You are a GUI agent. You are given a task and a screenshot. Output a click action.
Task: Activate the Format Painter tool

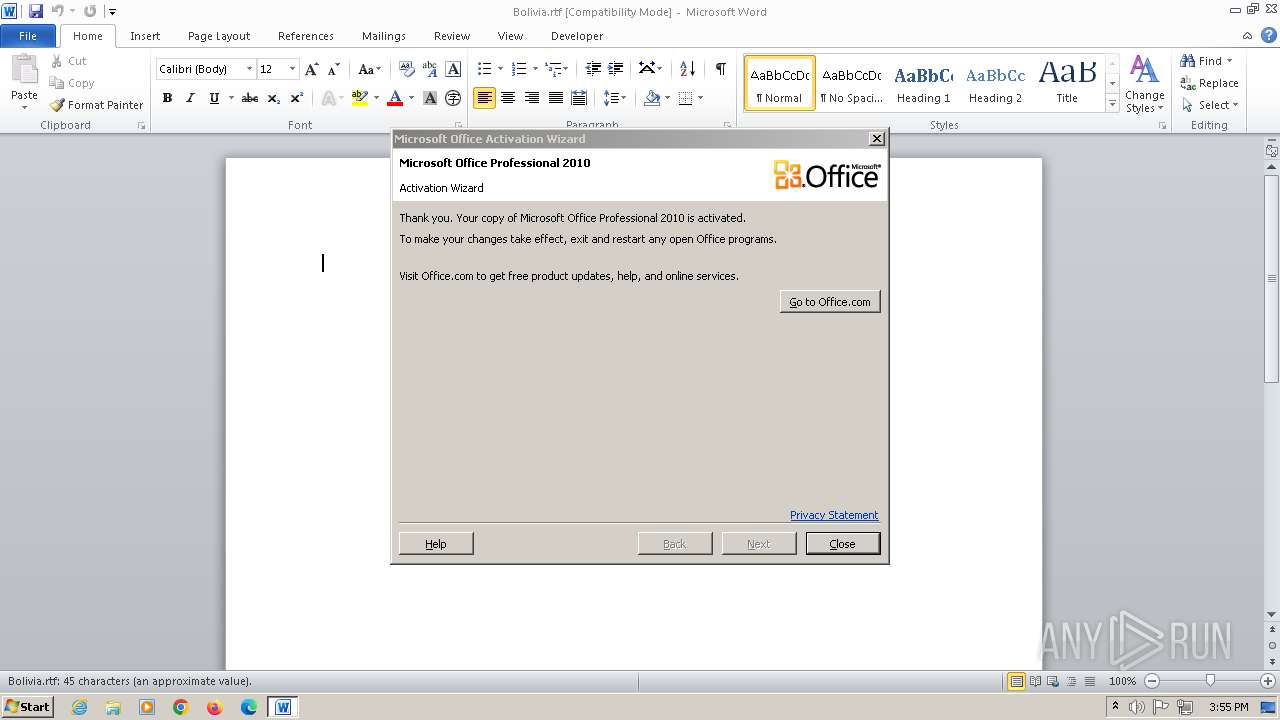point(96,105)
